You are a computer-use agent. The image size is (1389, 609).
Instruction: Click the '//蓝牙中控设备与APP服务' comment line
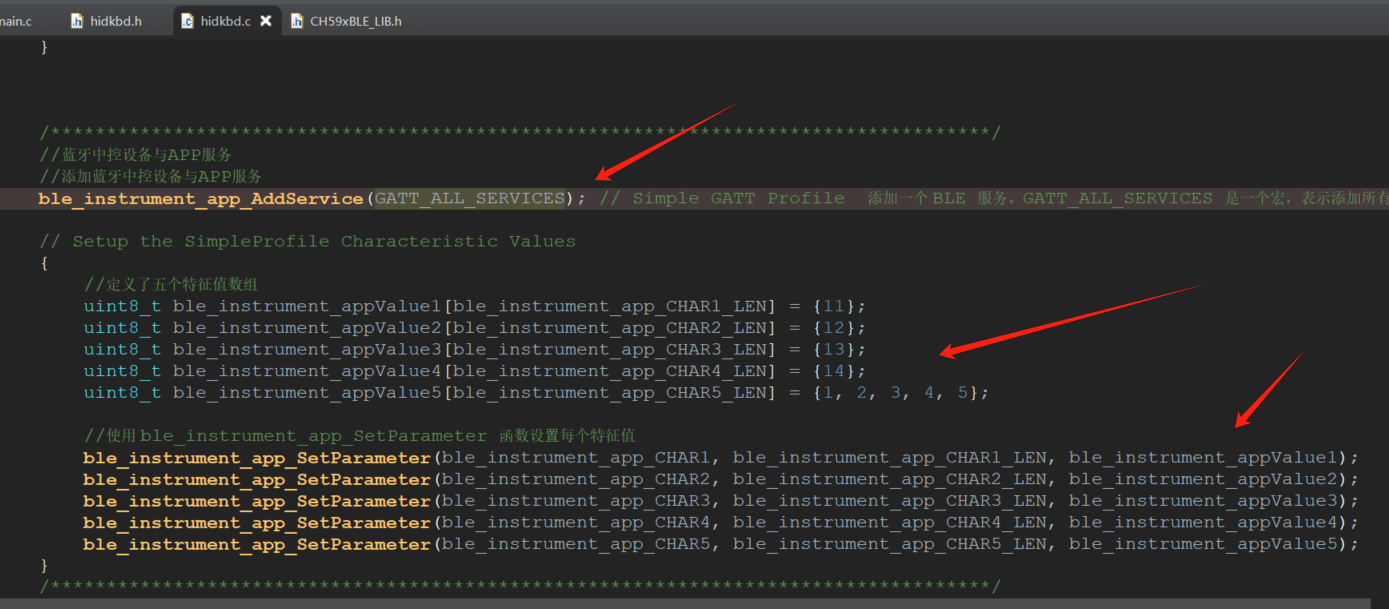pos(136,155)
